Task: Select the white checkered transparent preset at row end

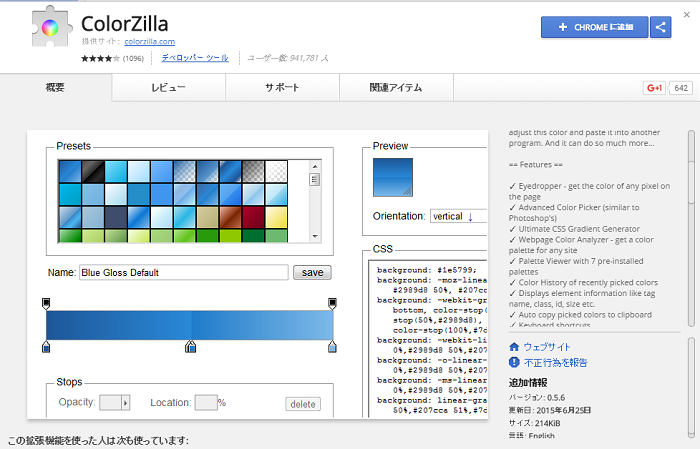Action: click(x=276, y=172)
